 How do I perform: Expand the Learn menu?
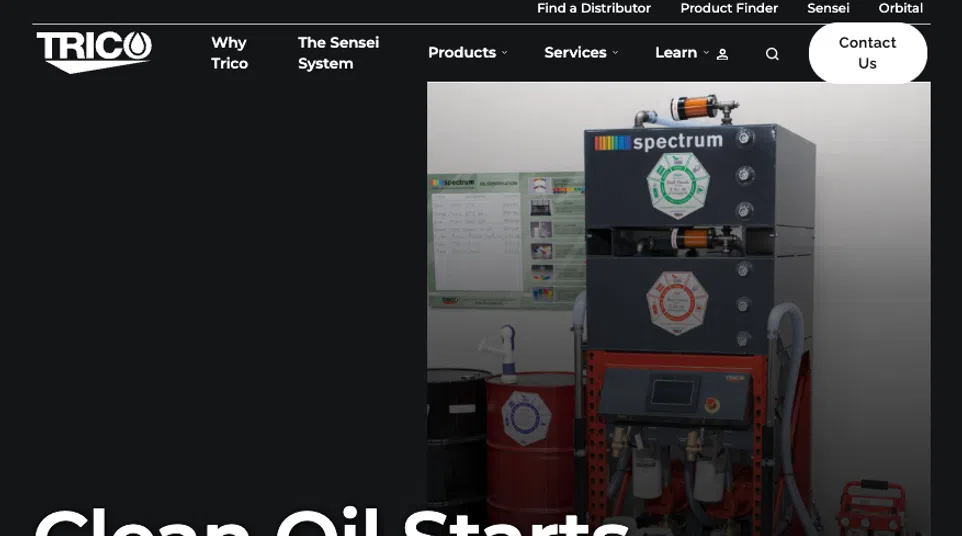[x=682, y=53]
